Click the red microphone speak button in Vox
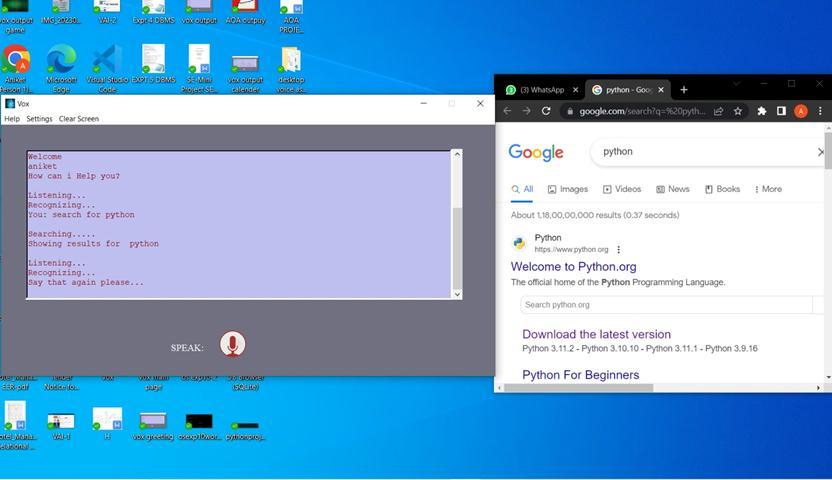832x480 pixels. (x=232, y=344)
